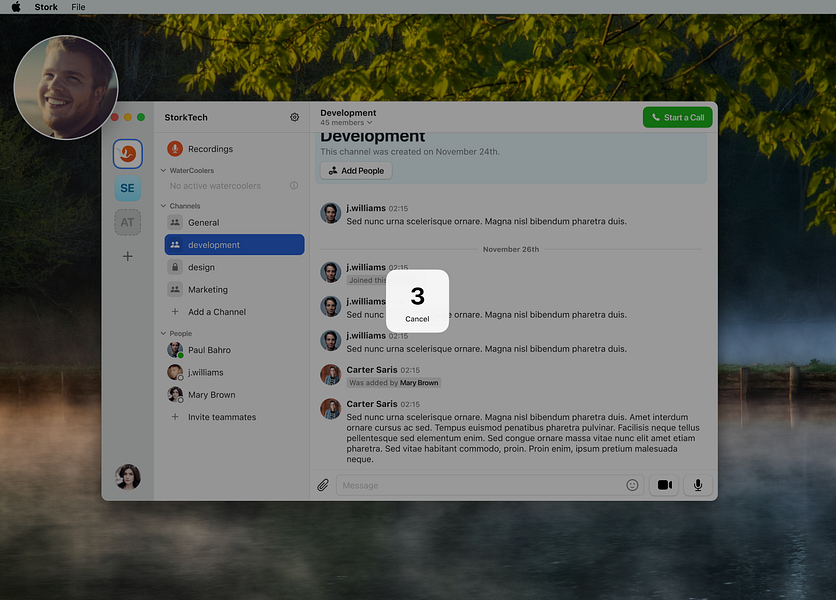This screenshot has height=600, width=836.
Task: Collapse the WaterCoolers section
Action: coord(163,171)
